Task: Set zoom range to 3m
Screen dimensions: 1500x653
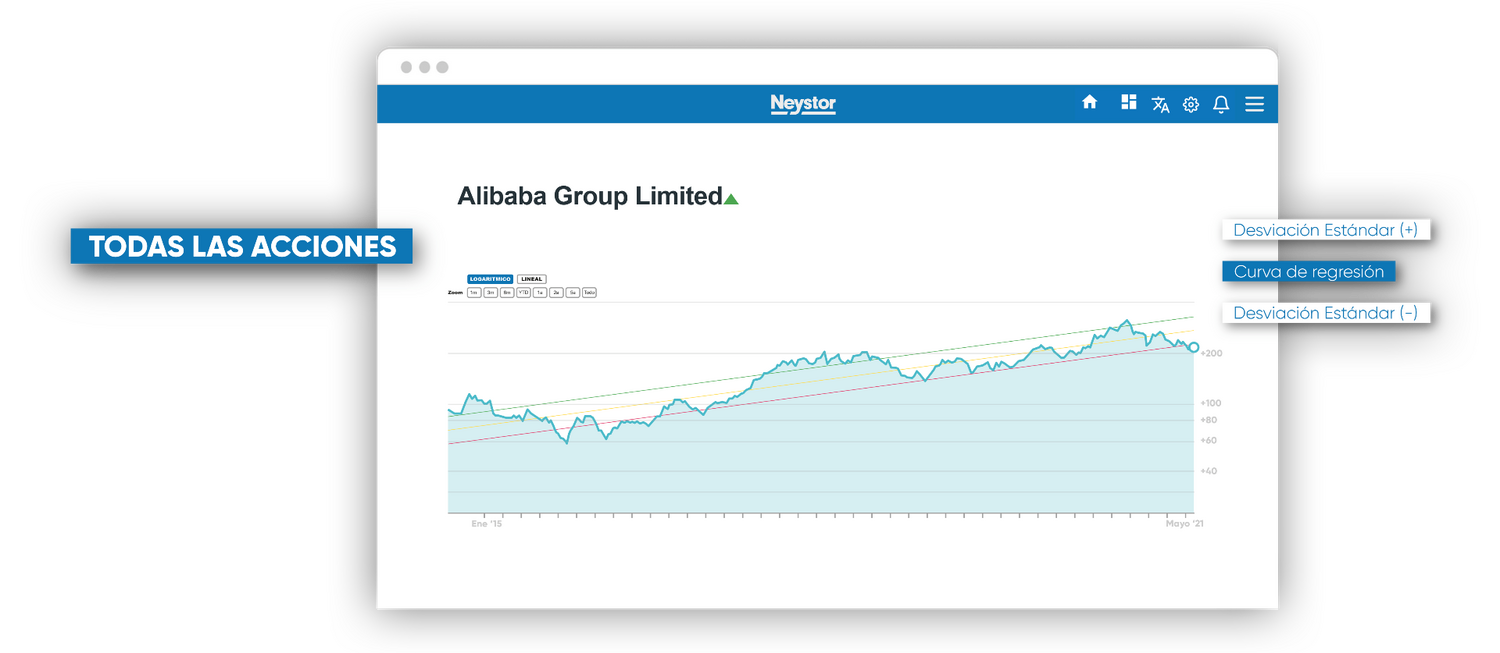Action: point(491,293)
